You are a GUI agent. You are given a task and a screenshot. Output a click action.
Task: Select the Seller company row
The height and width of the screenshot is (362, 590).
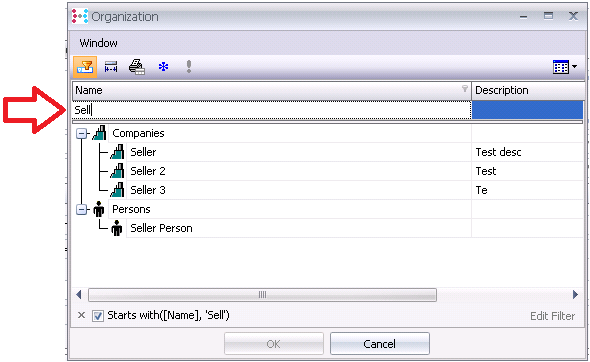(299, 152)
